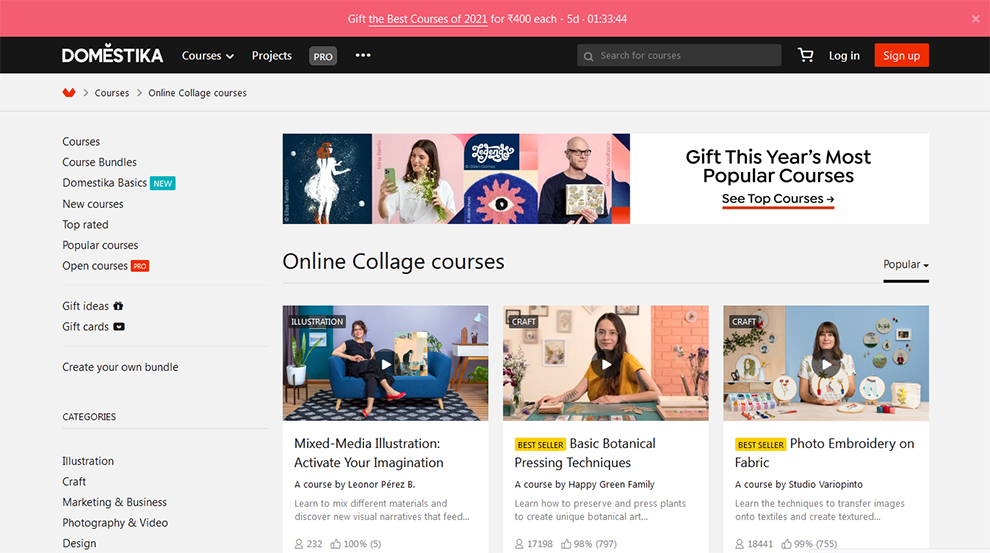Choose the Photography & Video category
This screenshot has width=990, height=553.
point(115,523)
